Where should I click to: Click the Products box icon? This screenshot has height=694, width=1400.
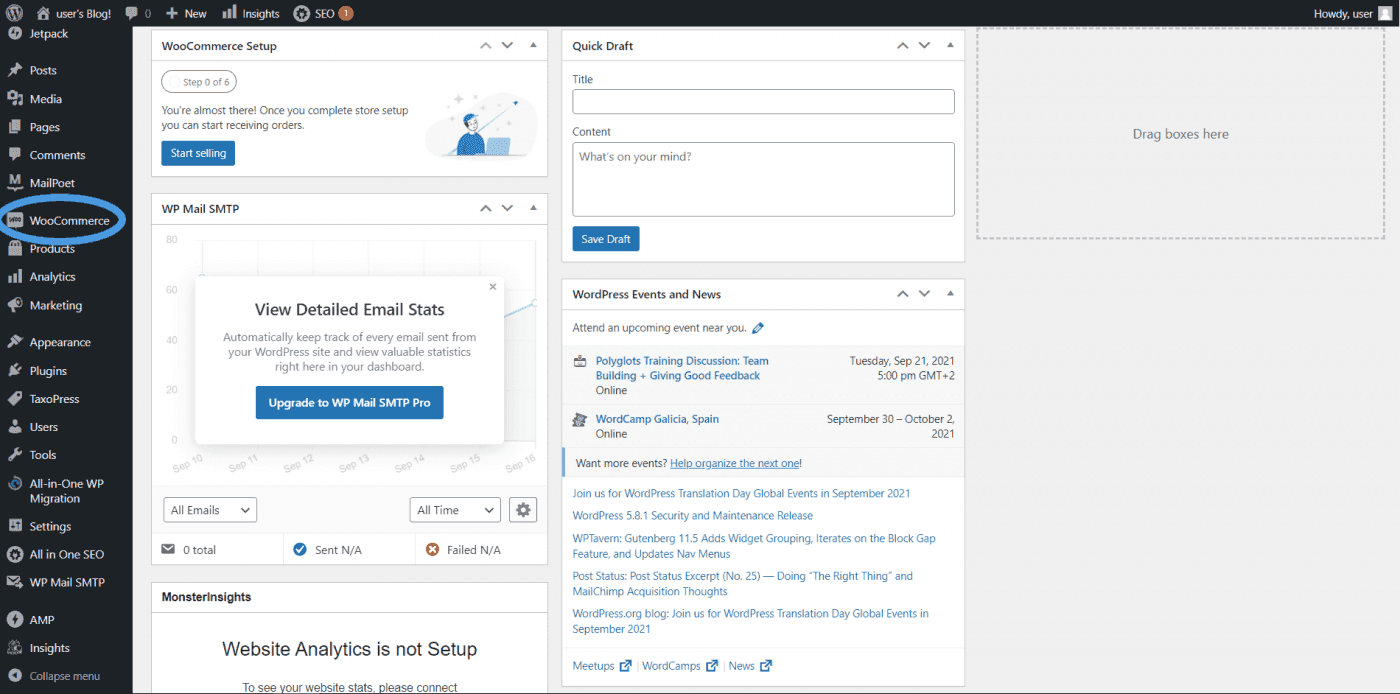14,248
